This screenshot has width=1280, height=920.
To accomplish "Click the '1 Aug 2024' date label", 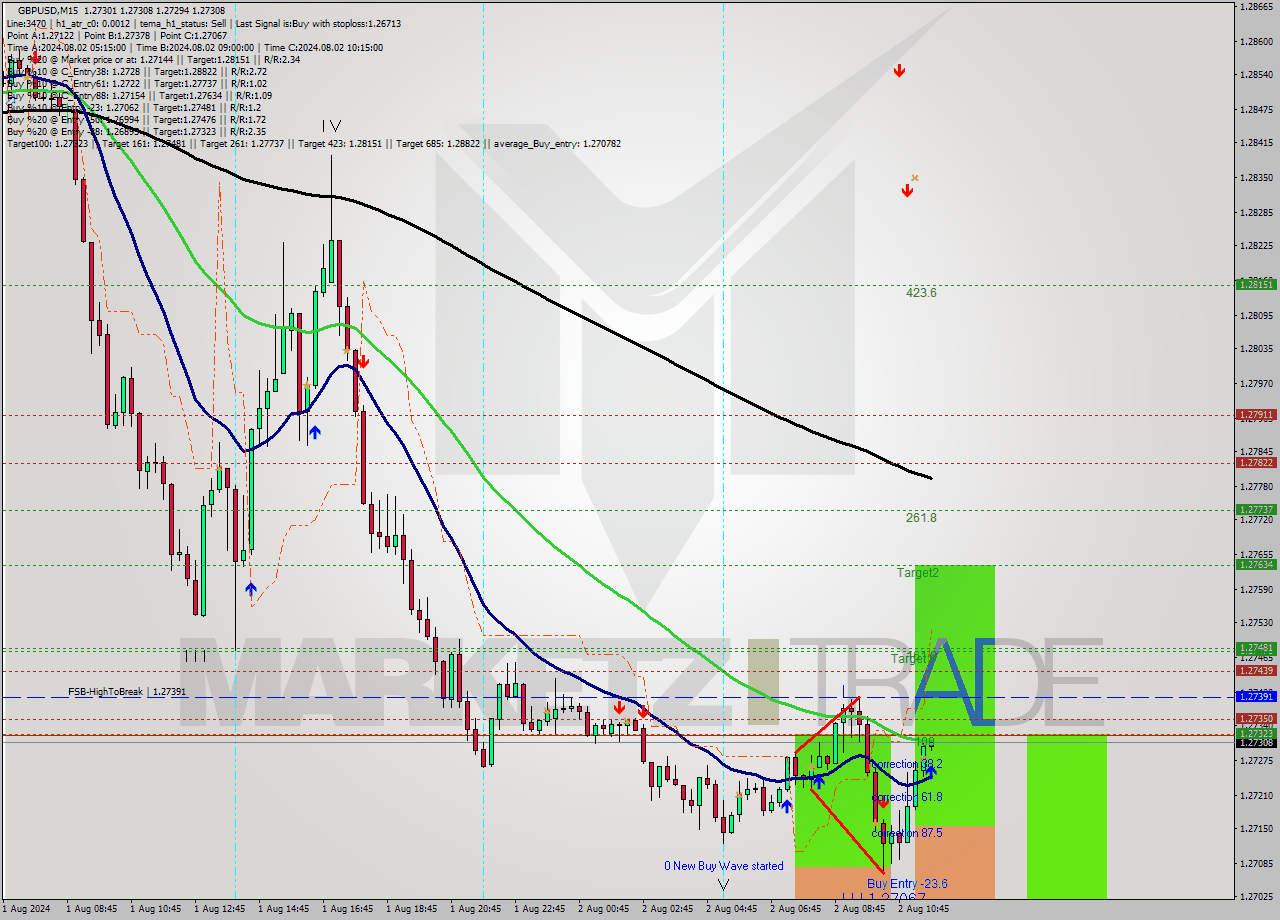I will click(x=24, y=909).
